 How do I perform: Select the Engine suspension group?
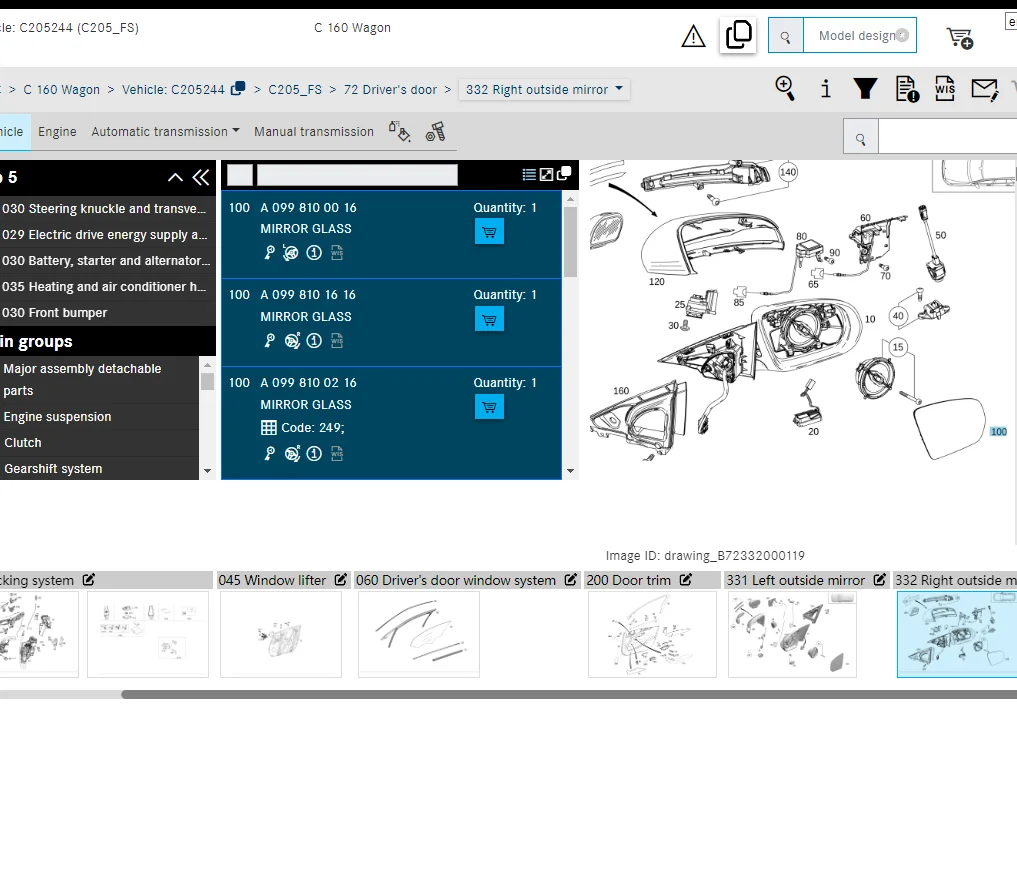(99, 416)
